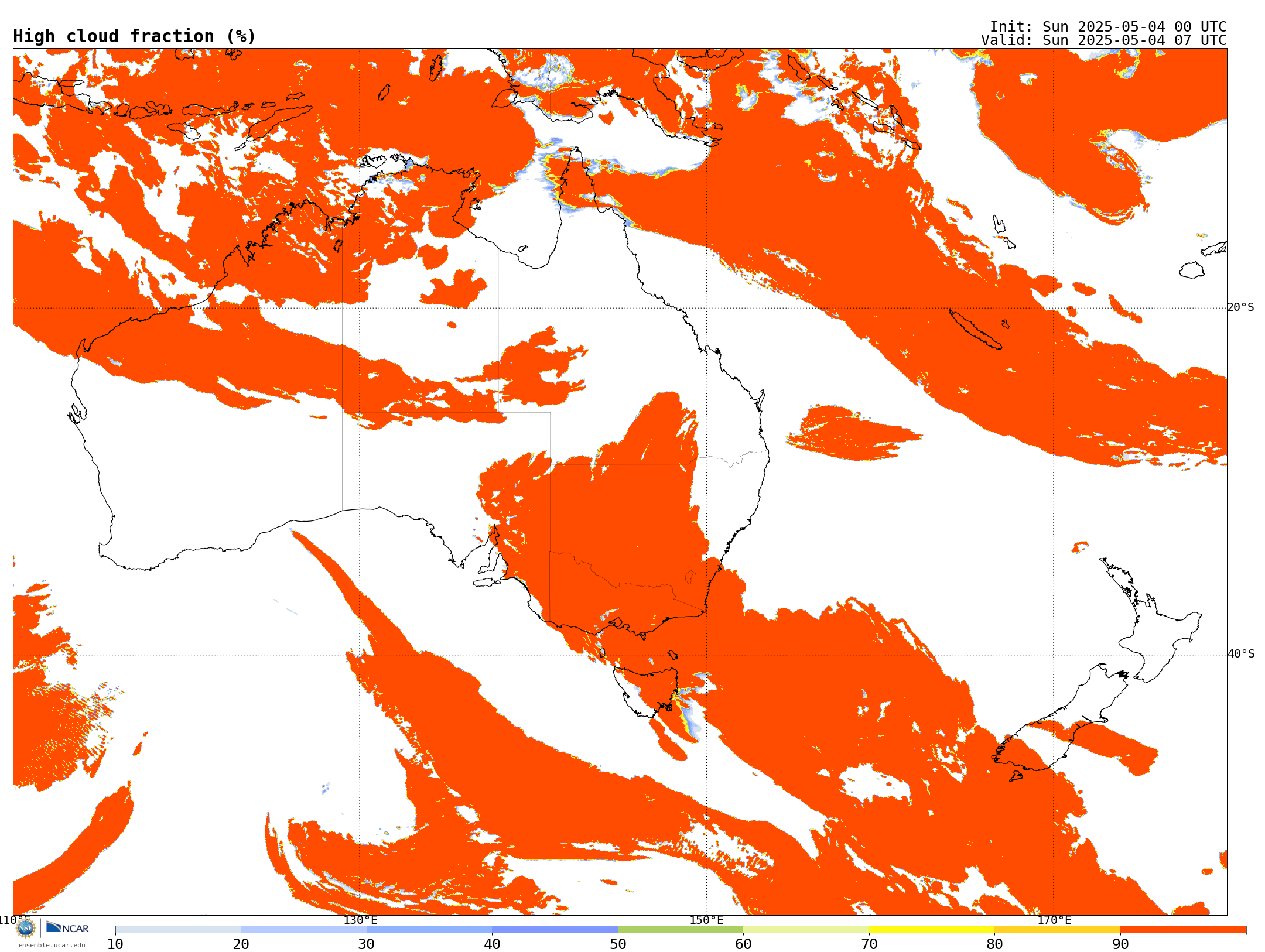Click the 40–50 periwinkle colorbar segment
The image size is (1265, 952).
[555, 930]
